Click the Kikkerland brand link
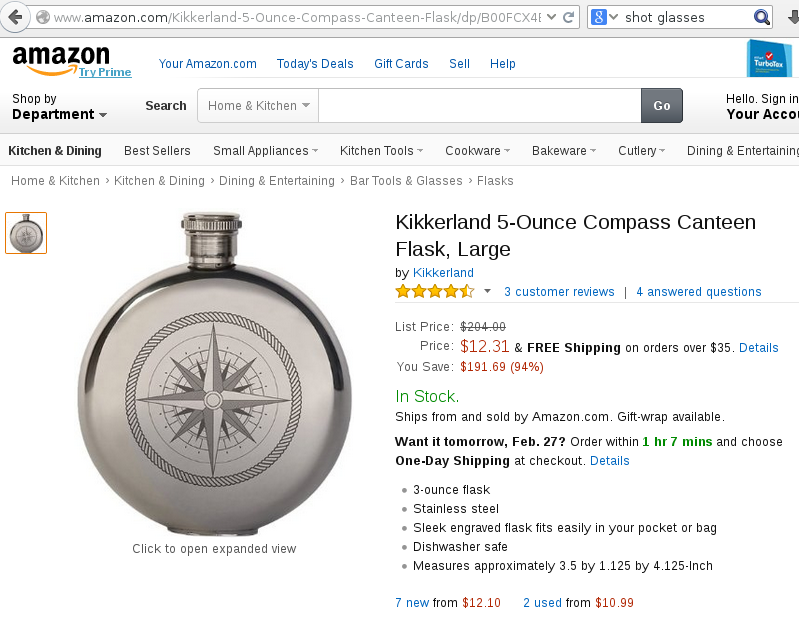The width and height of the screenshot is (799, 625). pyautogui.click(x=443, y=272)
